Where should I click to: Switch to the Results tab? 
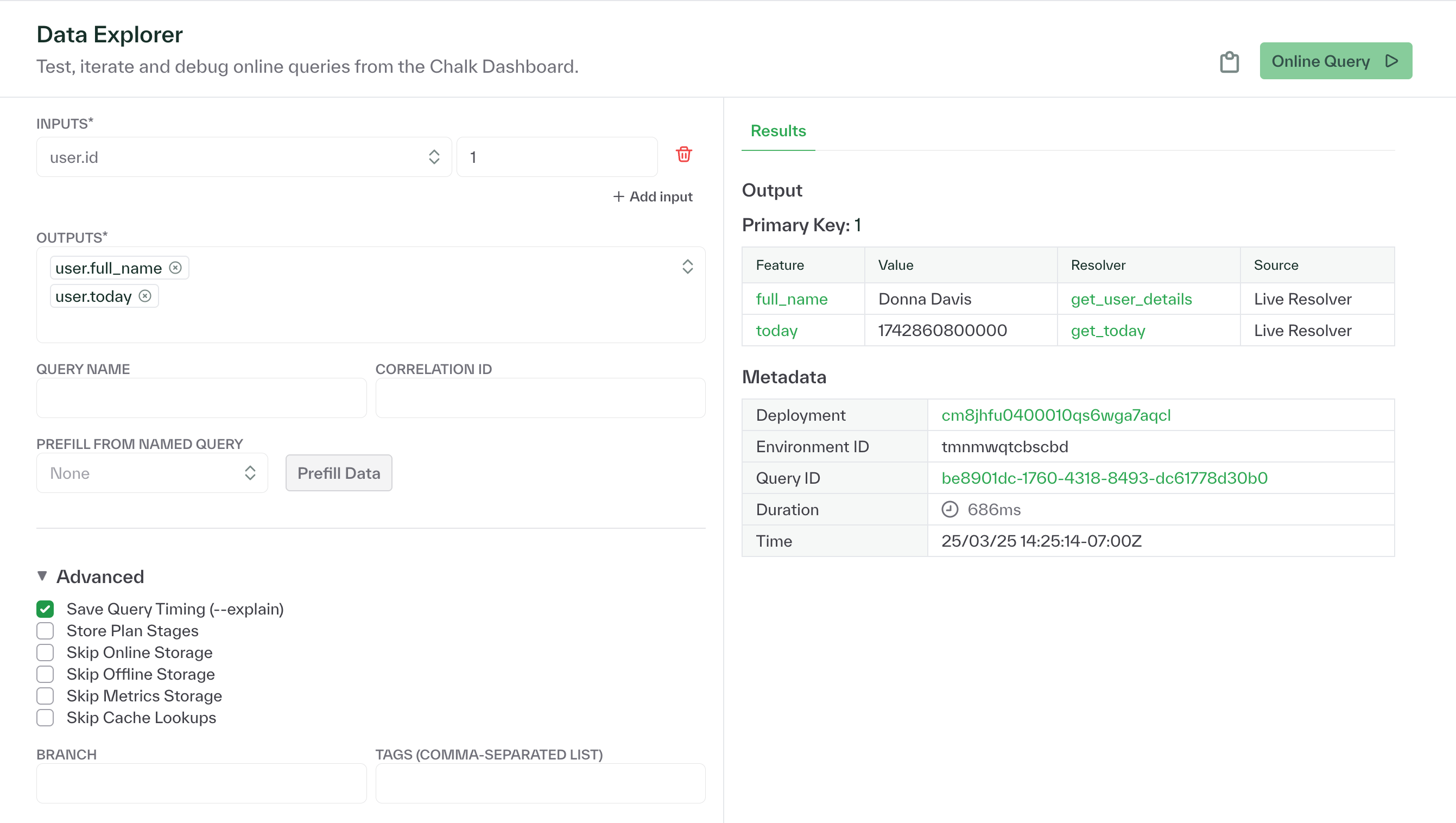tap(778, 131)
